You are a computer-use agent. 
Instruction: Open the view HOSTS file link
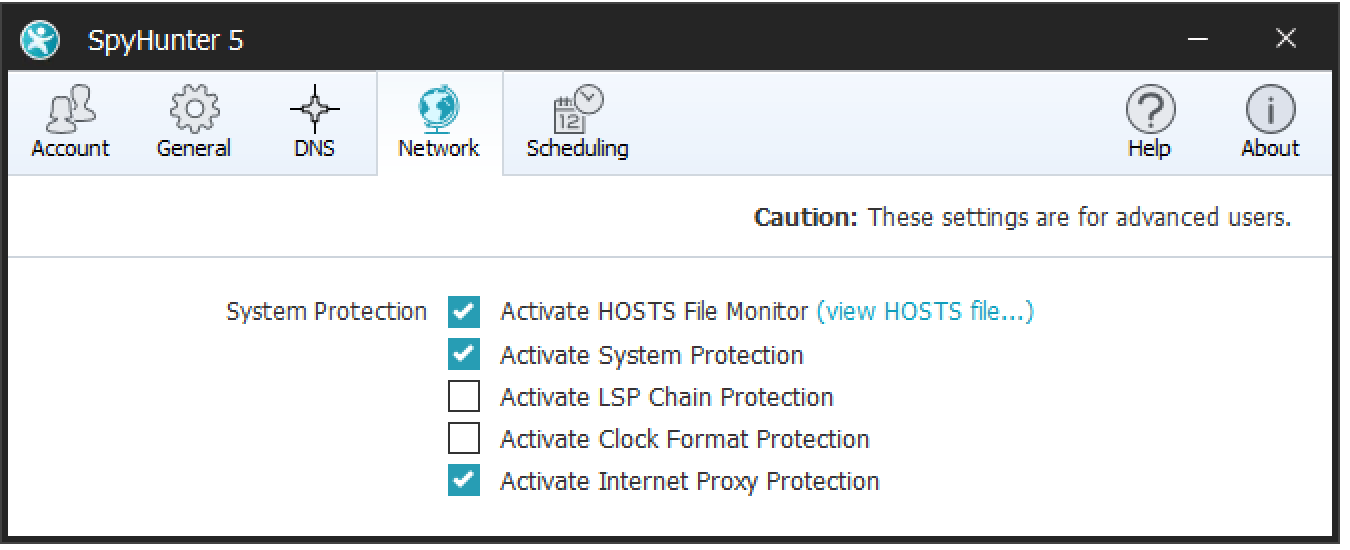click(925, 312)
